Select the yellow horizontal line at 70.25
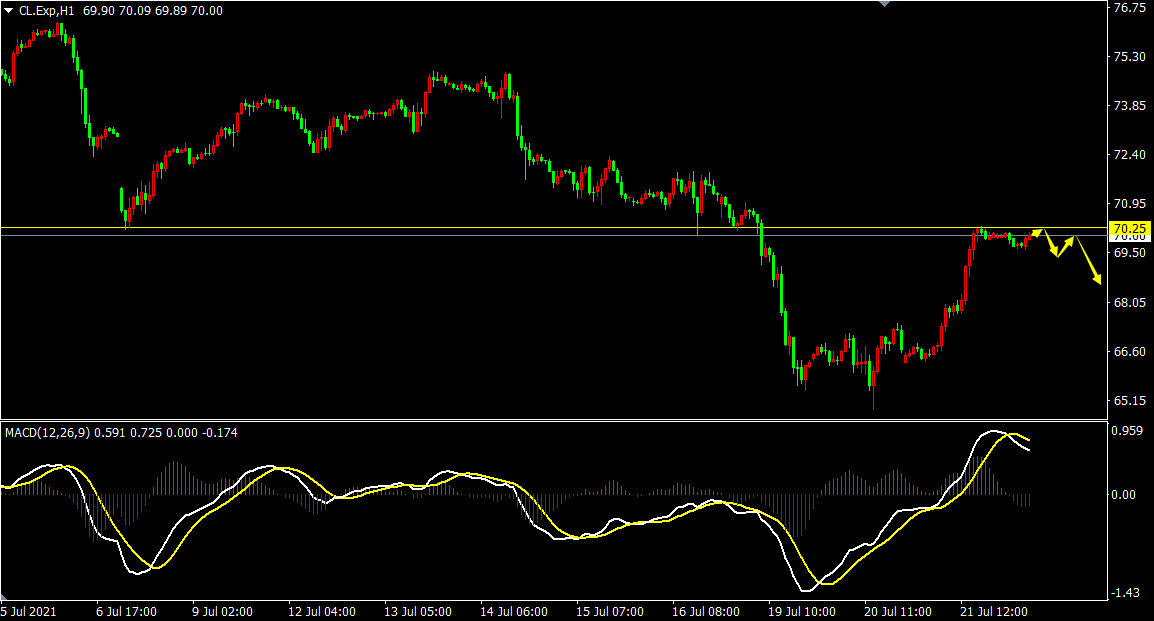Image resolution: width=1154 pixels, height=621 pixels. pos(553,227)
